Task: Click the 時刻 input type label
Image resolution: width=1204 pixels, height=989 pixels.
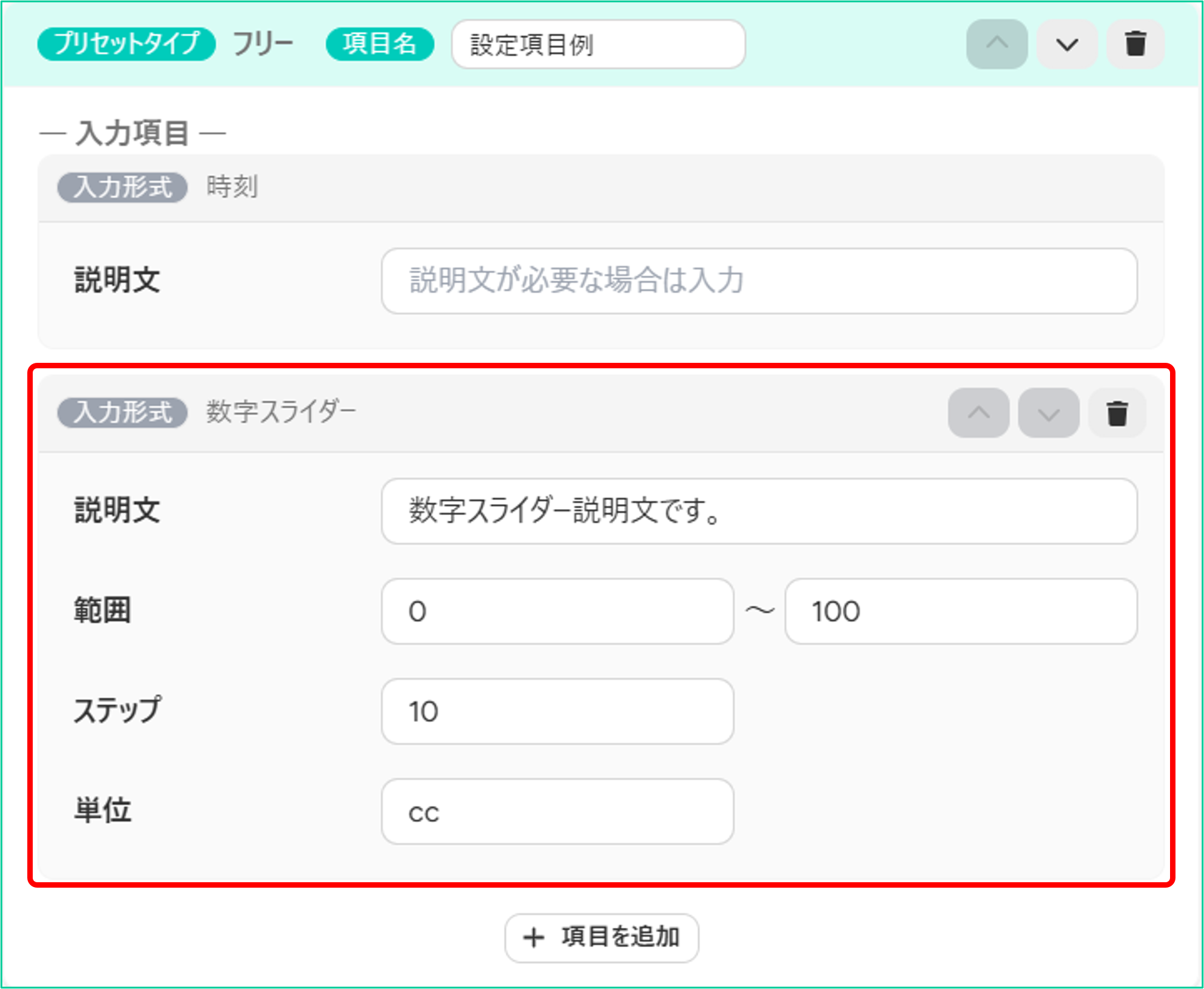Action: (x=232, y=187)
